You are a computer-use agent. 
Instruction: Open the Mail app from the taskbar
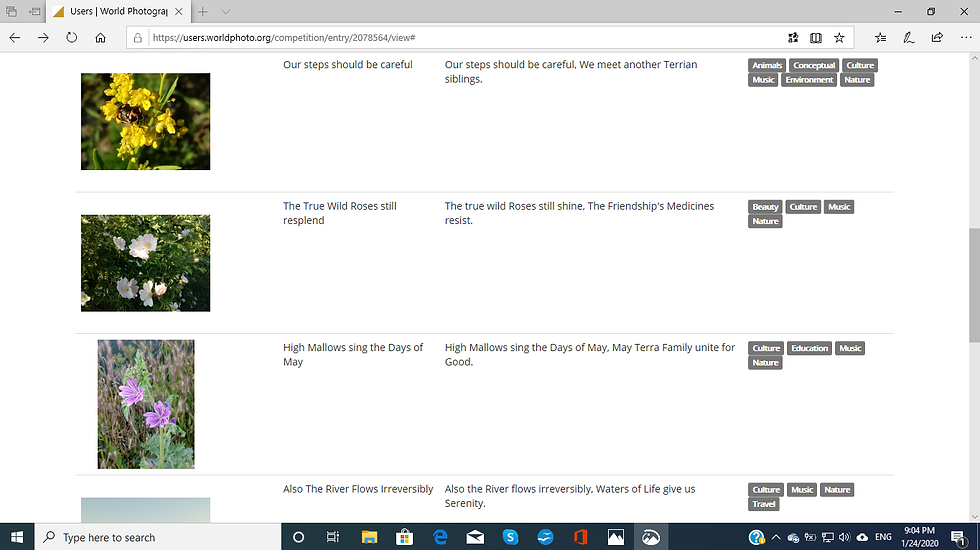[x=475, y=537]
